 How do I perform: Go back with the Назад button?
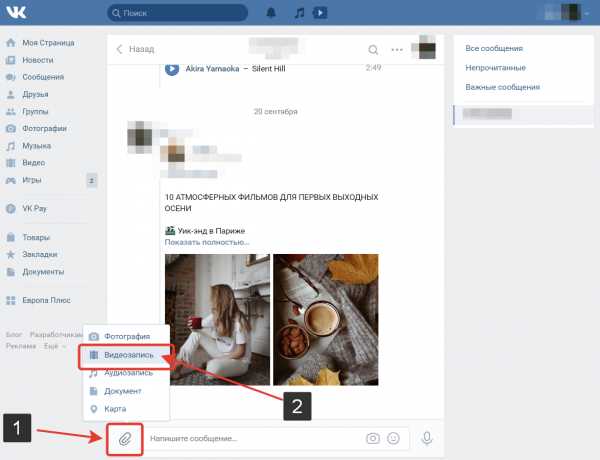click(x=135, y=49)
